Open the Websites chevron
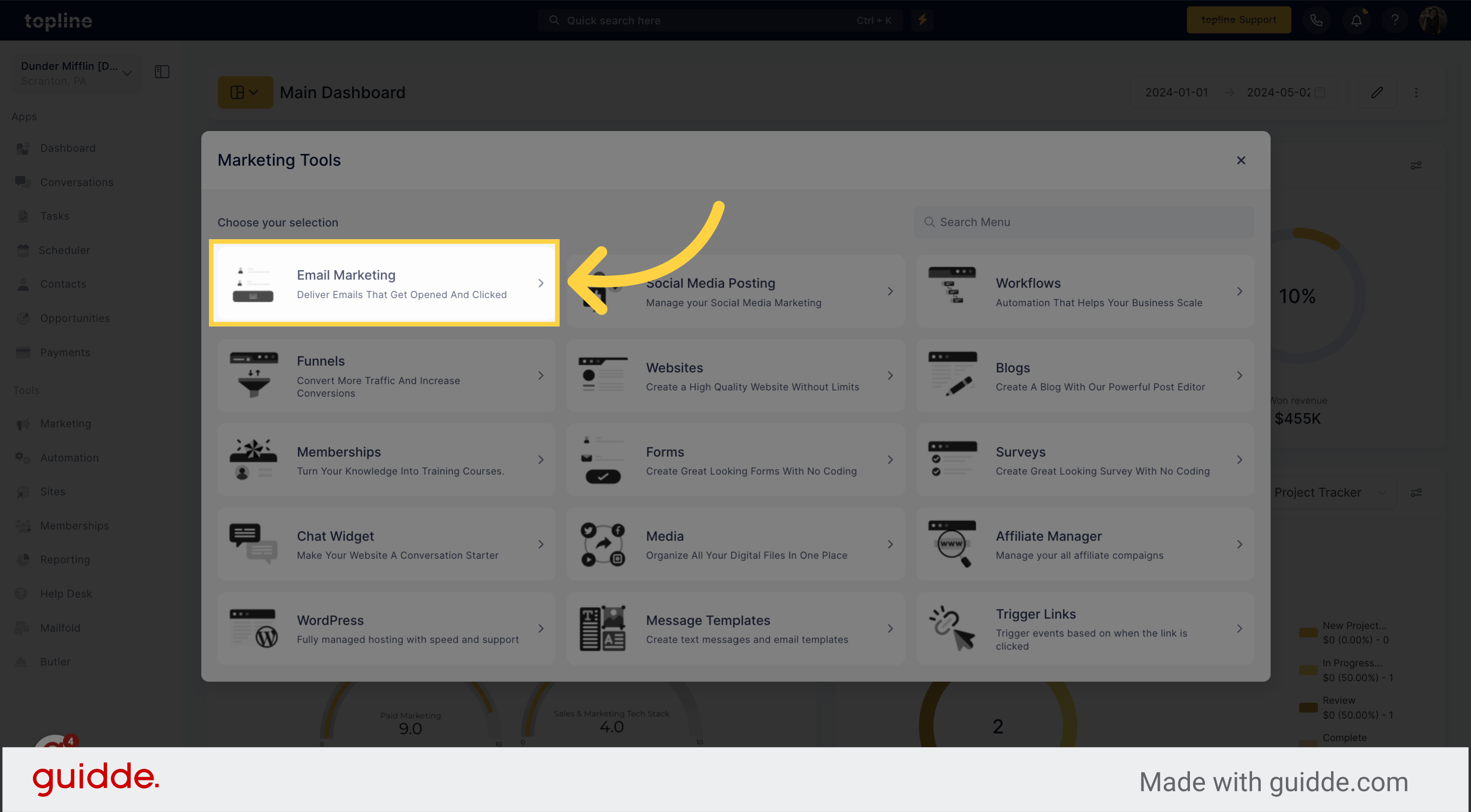The height and width of the screenshot is (812, 1471). tap(890, 375)
